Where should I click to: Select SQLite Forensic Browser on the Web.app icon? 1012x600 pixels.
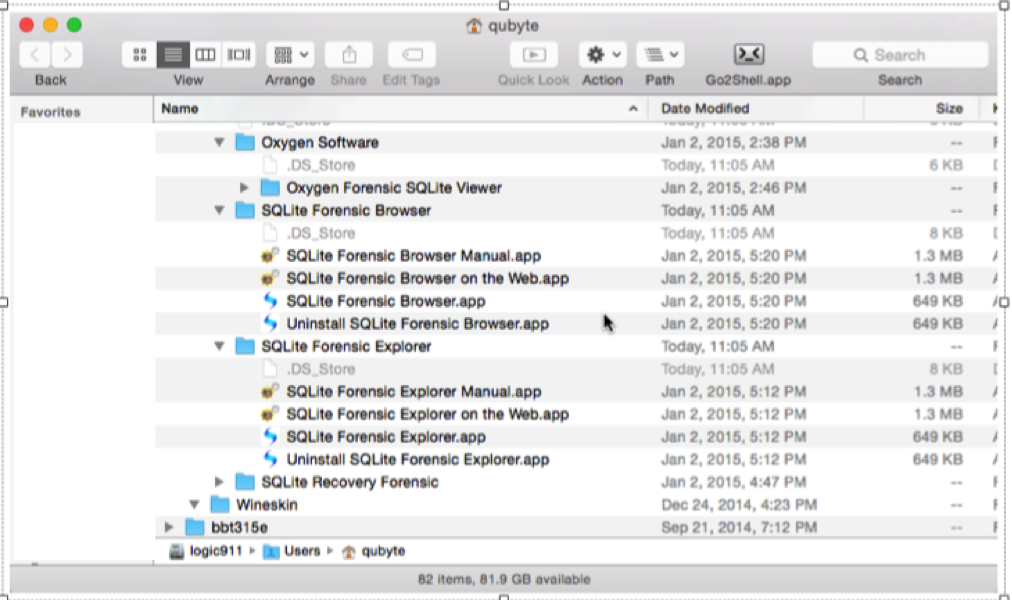pos(270,278)
